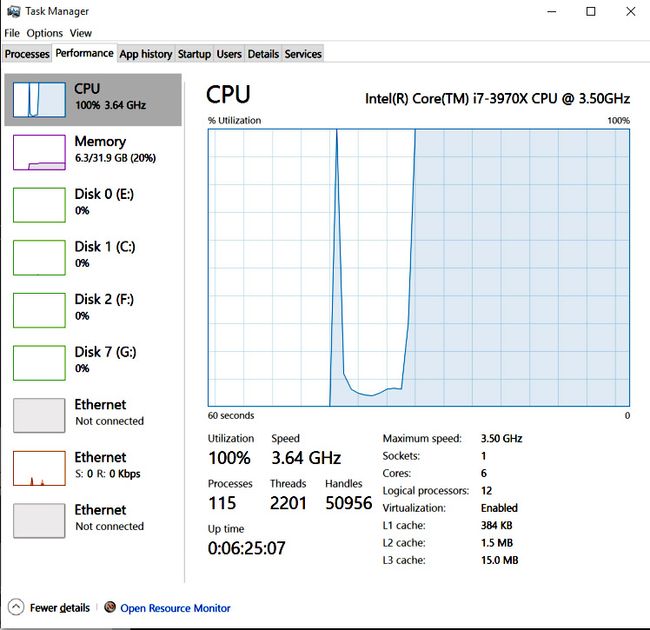Open the Options menu
This screenshot has width=650, height=630.
44,33
